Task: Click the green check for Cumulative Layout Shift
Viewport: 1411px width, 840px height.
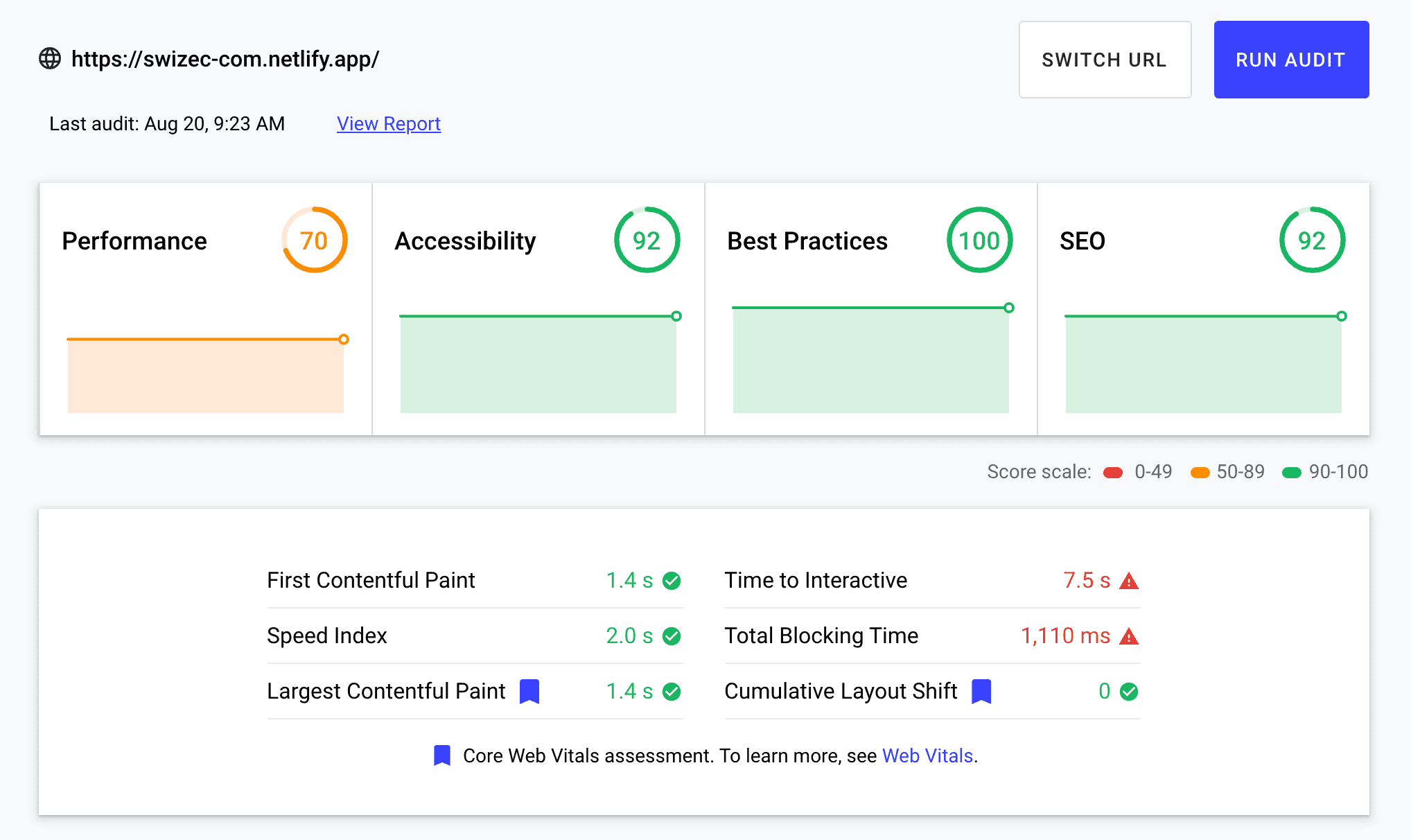Action: click(x=1129, y=692)
